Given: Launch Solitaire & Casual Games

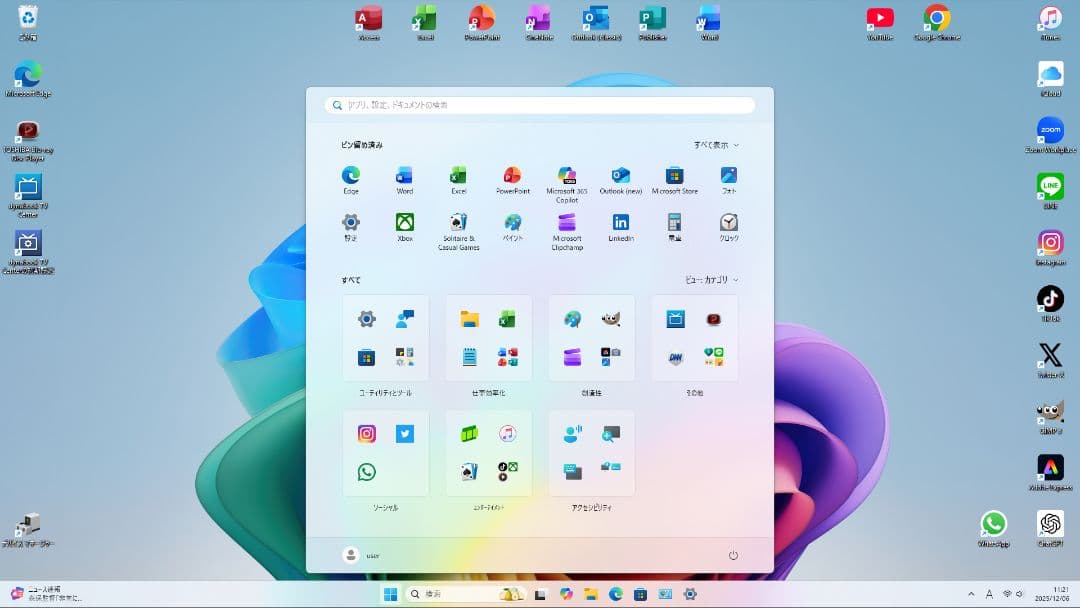Looking at the screenshot, I should click(x=458, y=224).
